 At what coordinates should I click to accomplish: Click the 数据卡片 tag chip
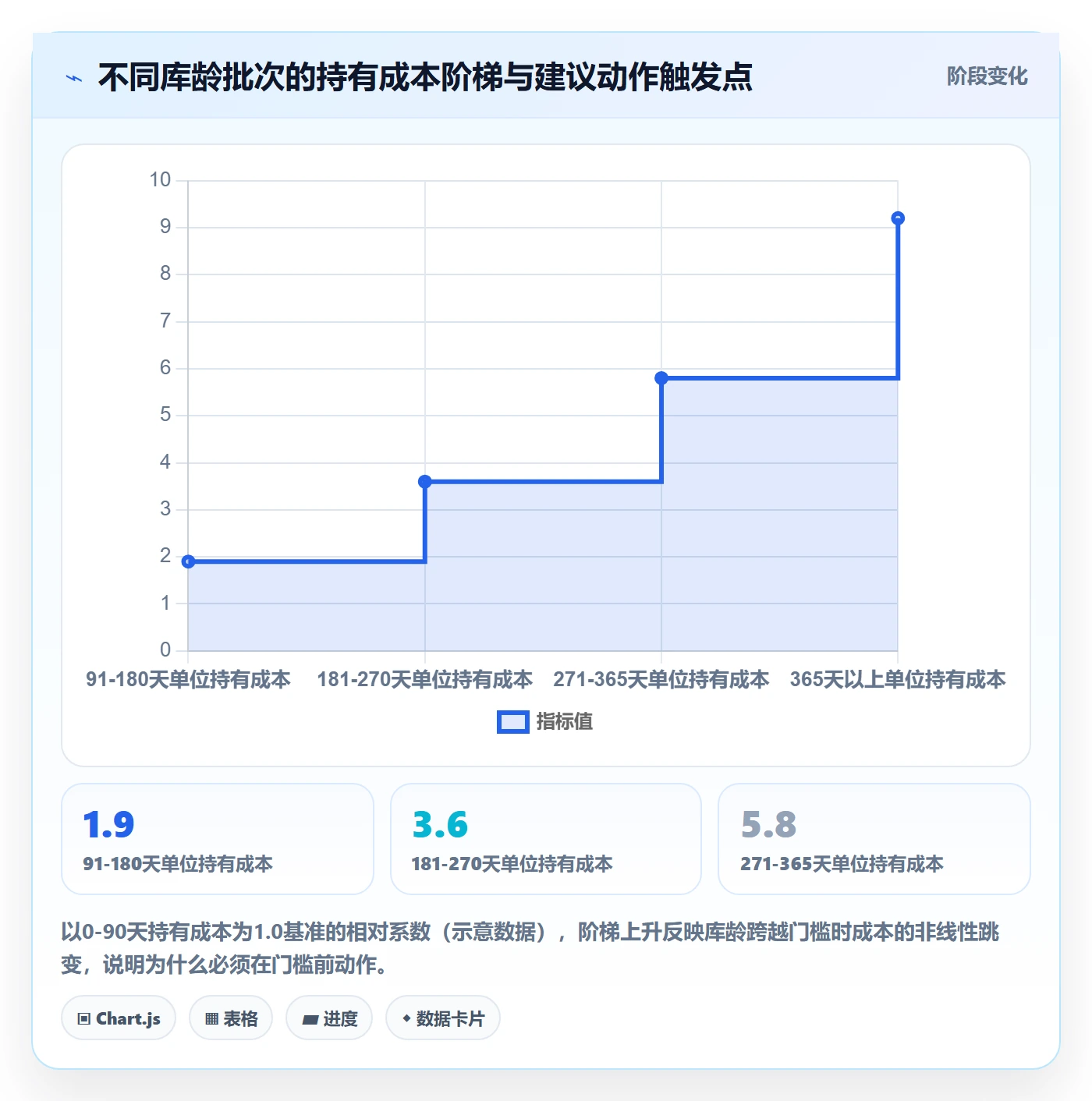coord(443,1018)
